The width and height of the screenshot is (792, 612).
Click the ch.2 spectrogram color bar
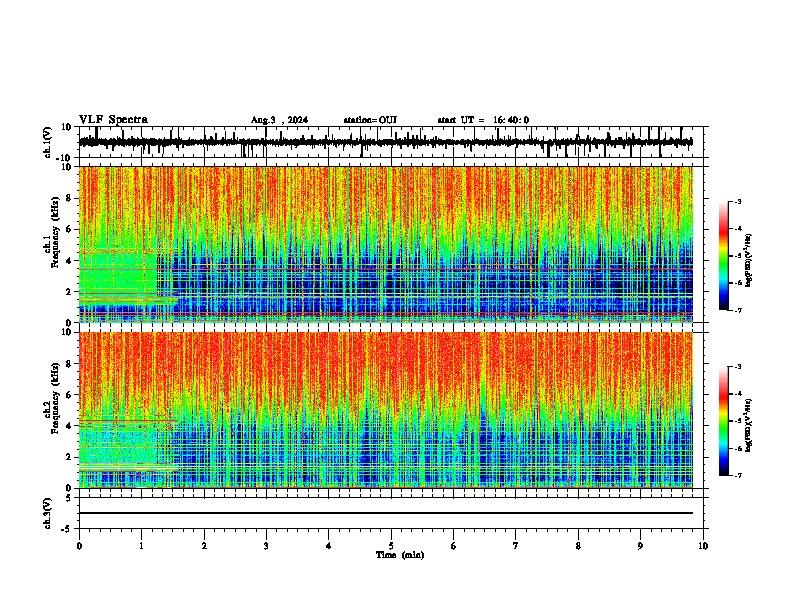[x=724, y=421]
